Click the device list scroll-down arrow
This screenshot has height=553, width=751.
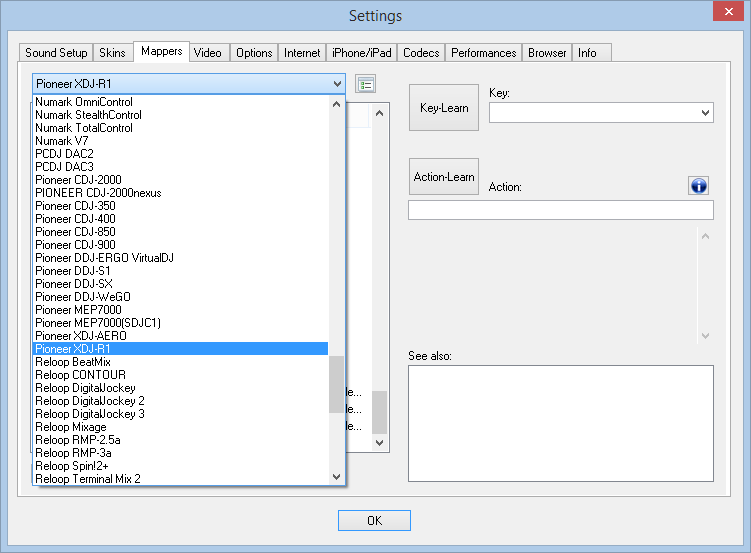pyautogui.click(x=336, y=477)
